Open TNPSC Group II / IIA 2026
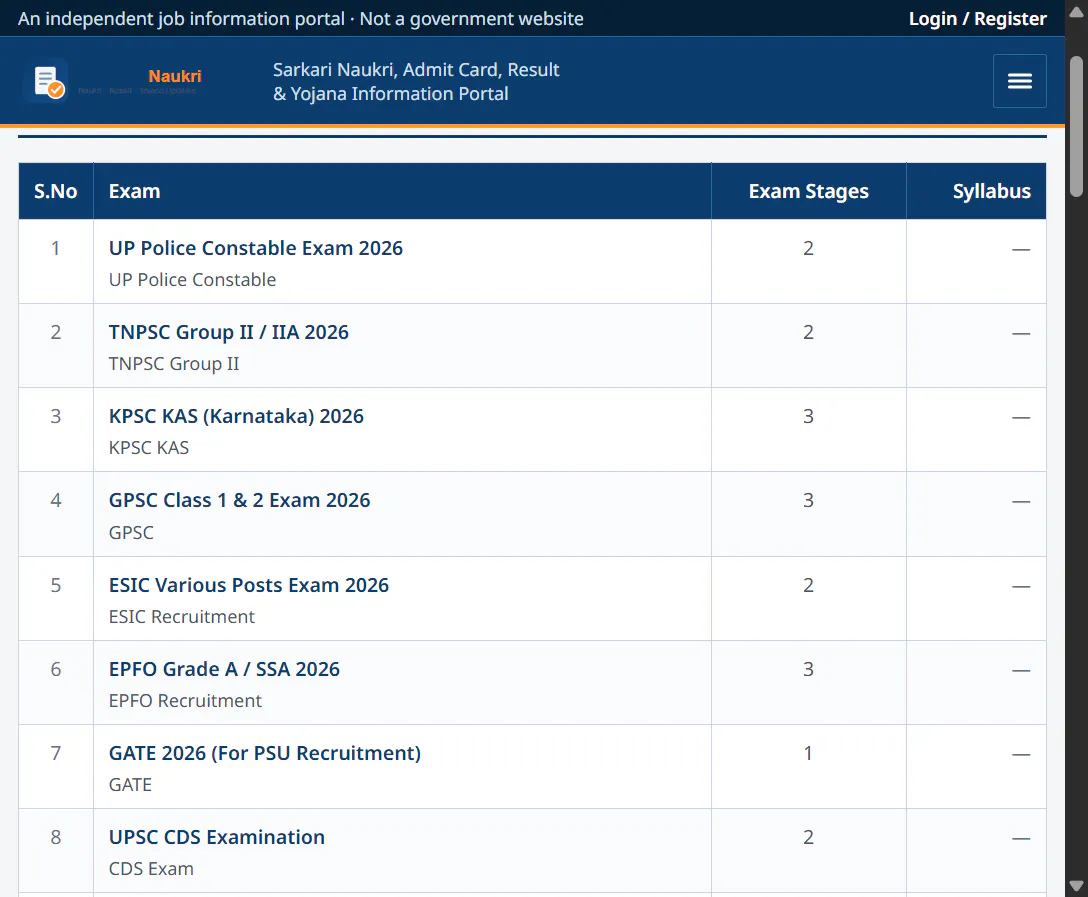Screen dimensions: 1088x897 coord(228,332)
